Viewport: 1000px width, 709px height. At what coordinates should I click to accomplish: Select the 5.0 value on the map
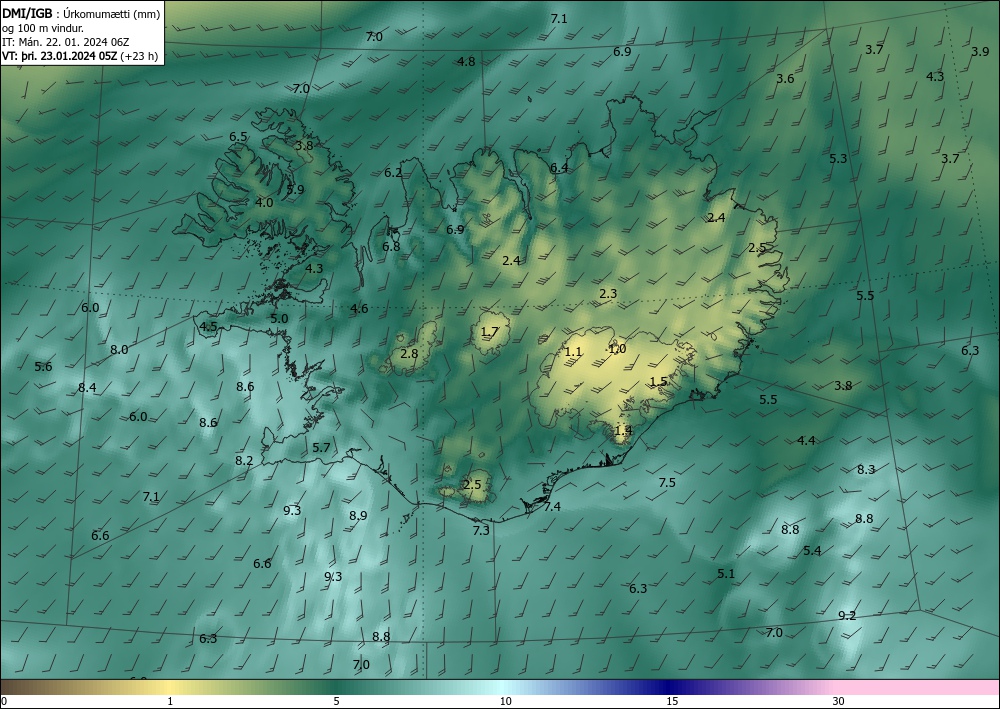click(x=279, y=318)
